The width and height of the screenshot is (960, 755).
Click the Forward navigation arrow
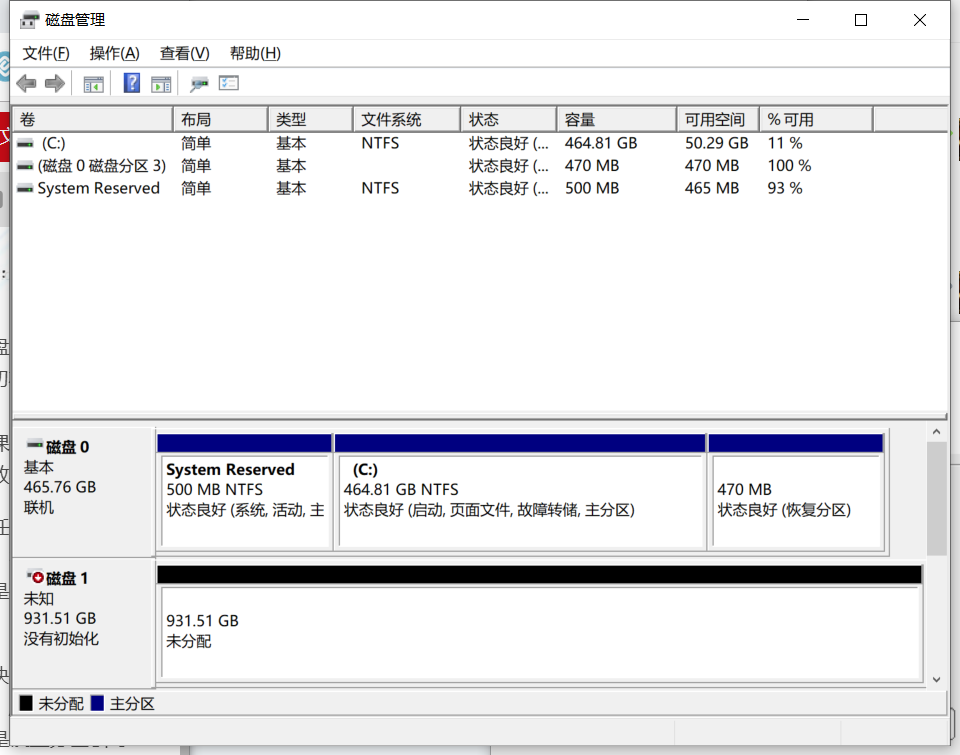56,83
